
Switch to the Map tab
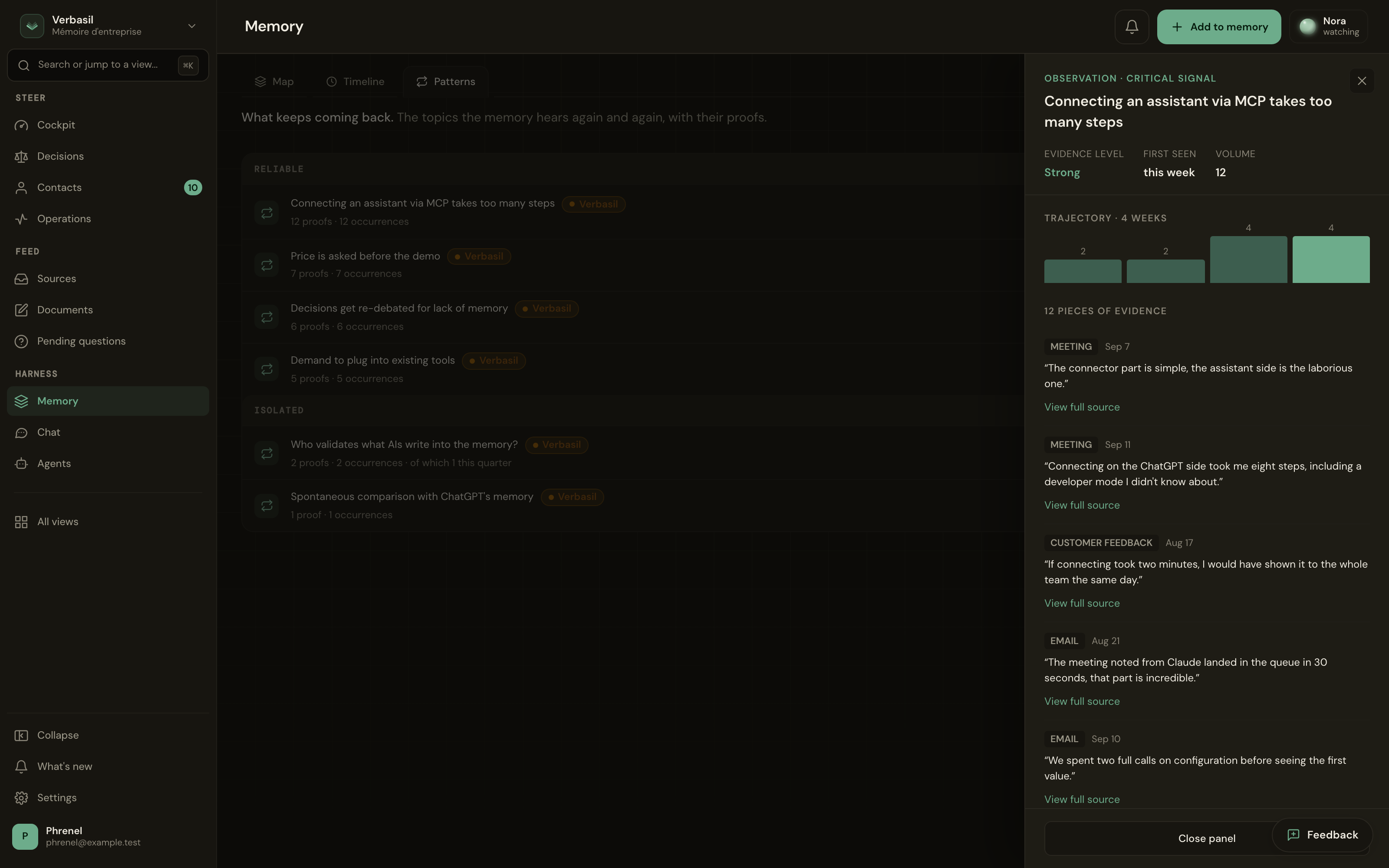274,82
